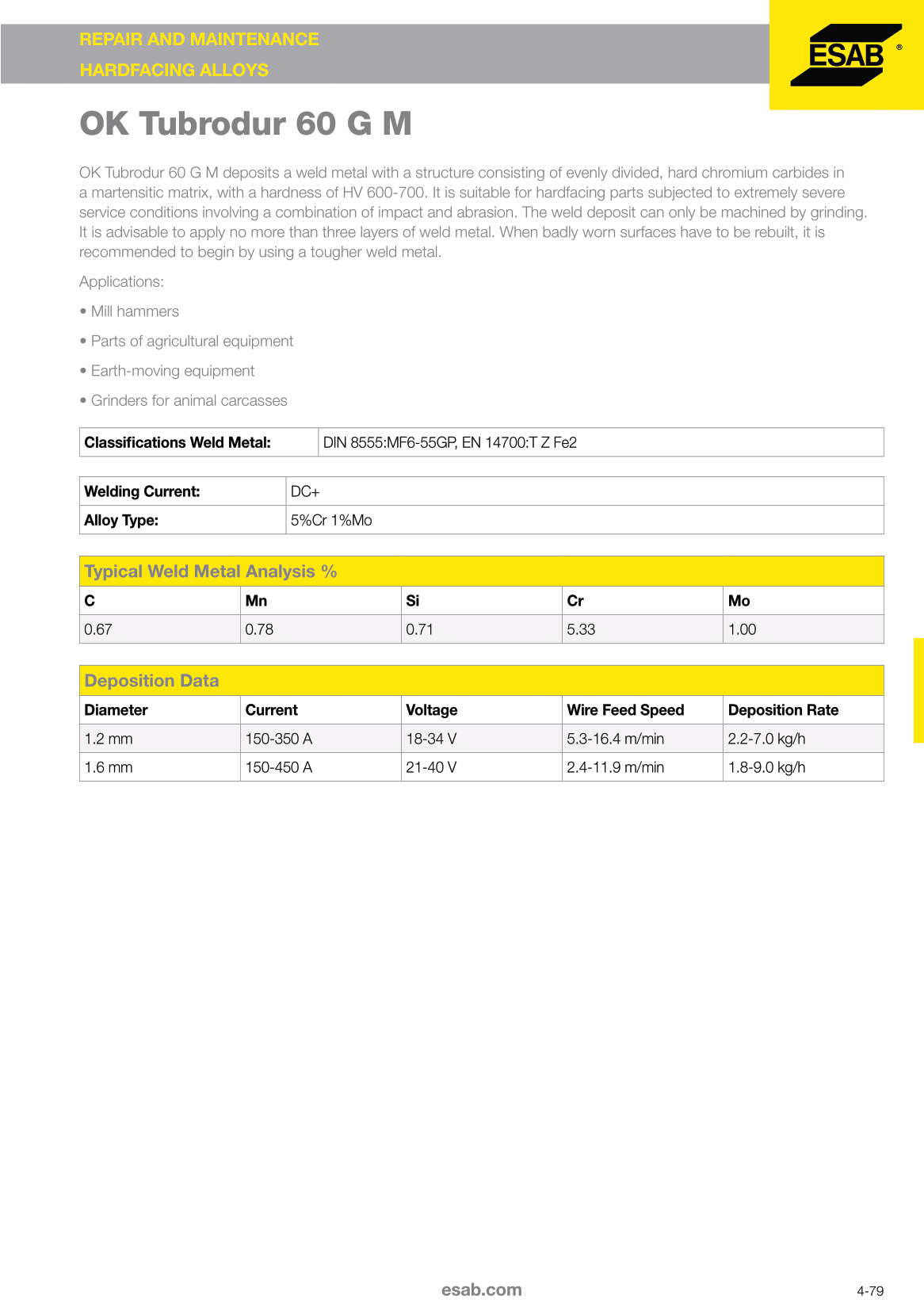Click the 'Mo' column header
This screenshot has width=924, height=1311.
click(804, 601)
